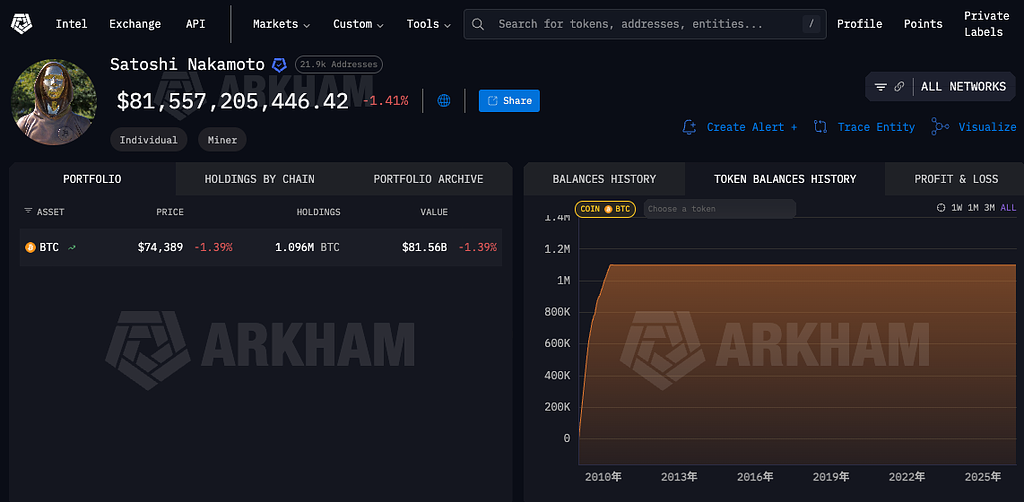Open the Profit & Loss tab
The height and width of the screenshot is (502, 1024).
click(x=956, y=179)
